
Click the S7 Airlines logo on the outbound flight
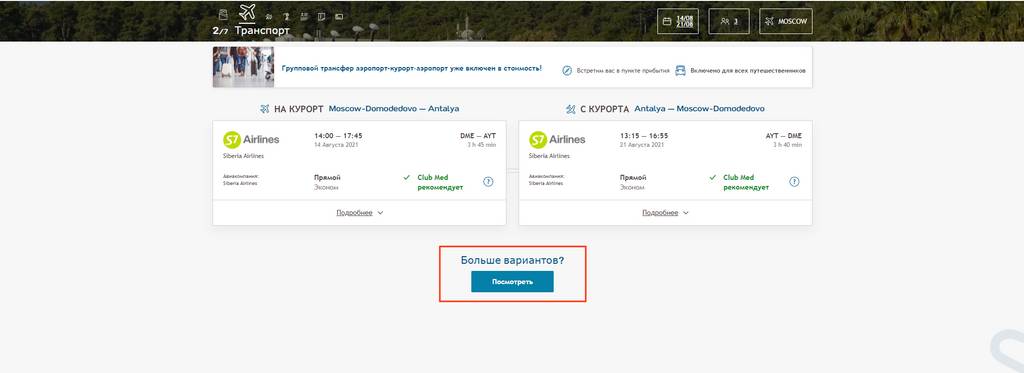[x=251, y=139]
